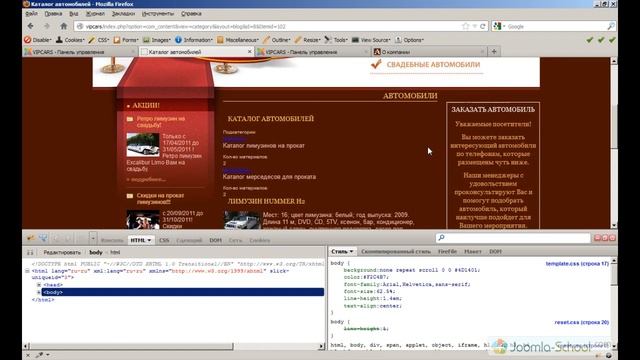Open the Правка menu
Screen dimensions: 640x360
point(53,13)
